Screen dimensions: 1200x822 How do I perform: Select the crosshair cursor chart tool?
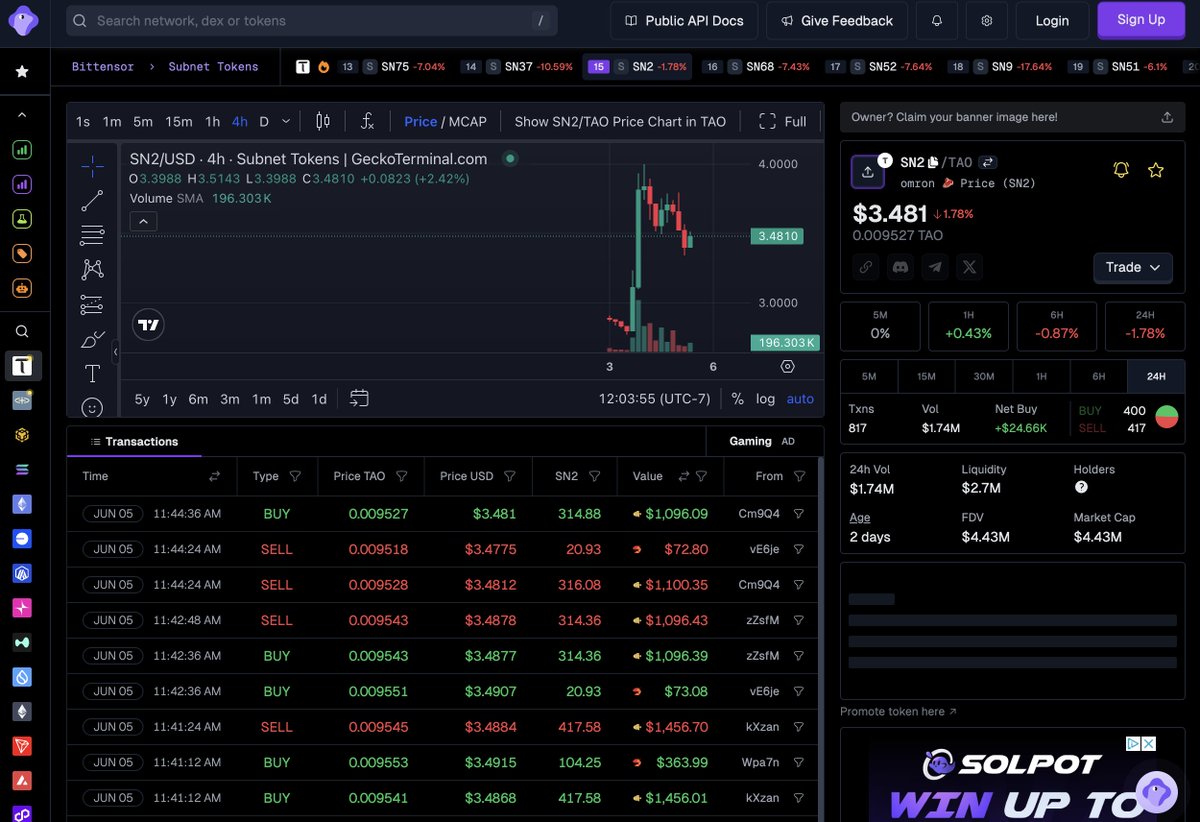[x=92, y=165]
